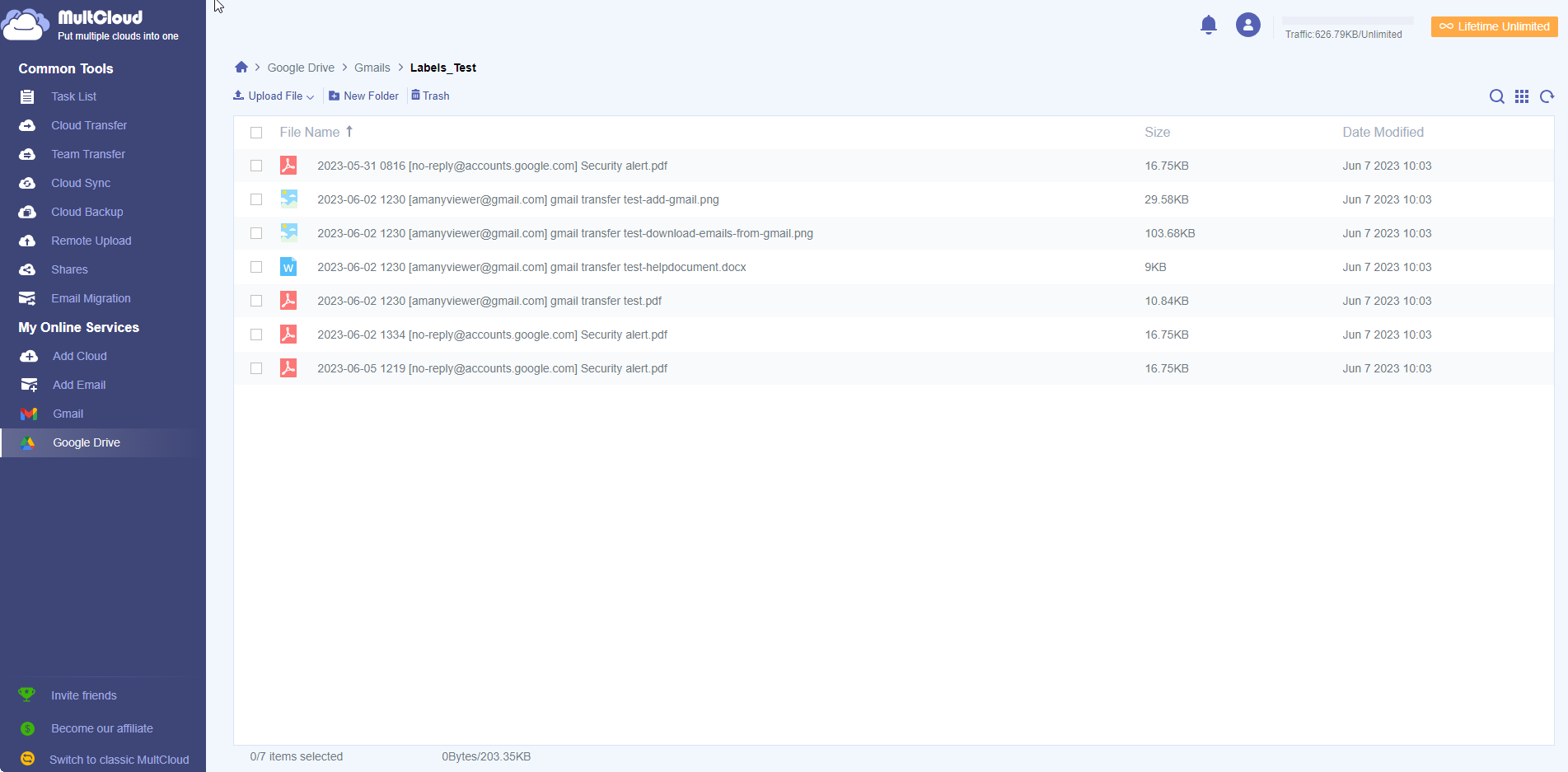The height and width of the screenshot is (772, 1568).
Task: Check the 2023-06-02 1334 Security alert.pdf row
Action: [256, 335]
